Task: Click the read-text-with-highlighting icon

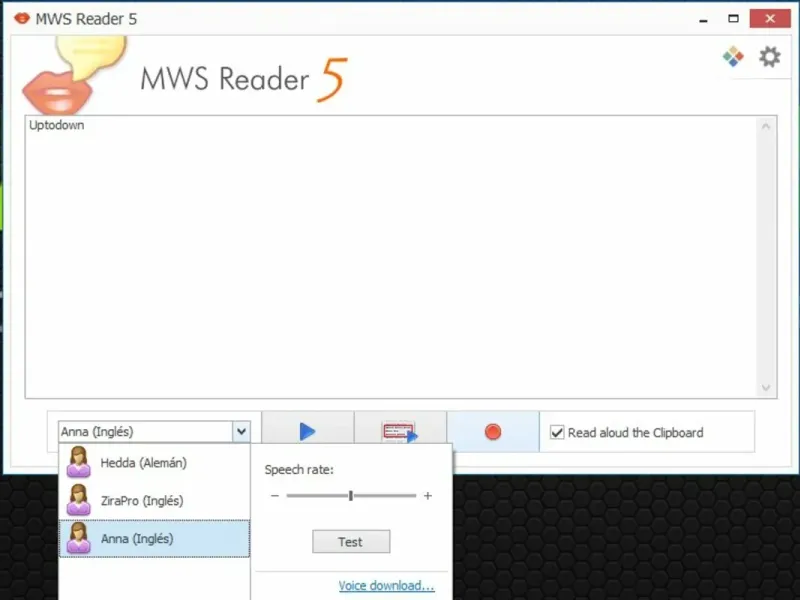Action: pos(400,432)
